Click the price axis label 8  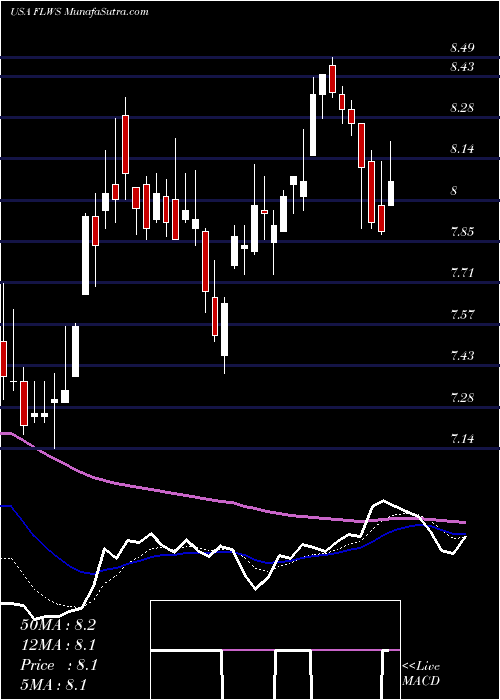[x=454, y=191]
